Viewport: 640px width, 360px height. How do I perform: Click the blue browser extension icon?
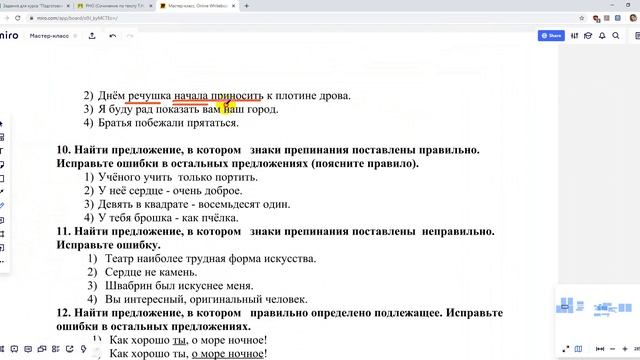[618, 18]
